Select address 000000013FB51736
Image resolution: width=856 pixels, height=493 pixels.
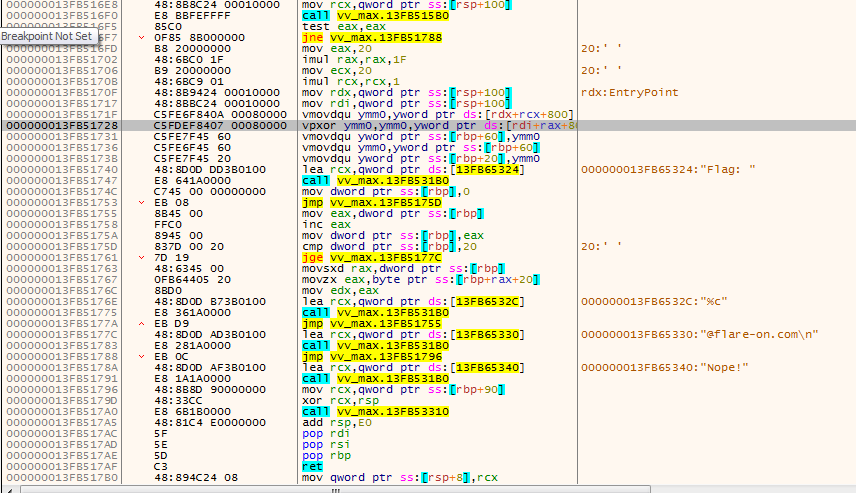(x=62, y=147)
